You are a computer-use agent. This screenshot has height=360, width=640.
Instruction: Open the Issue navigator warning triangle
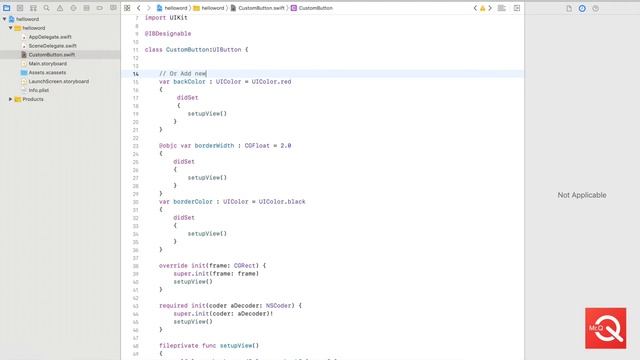[x=60, y=8]
